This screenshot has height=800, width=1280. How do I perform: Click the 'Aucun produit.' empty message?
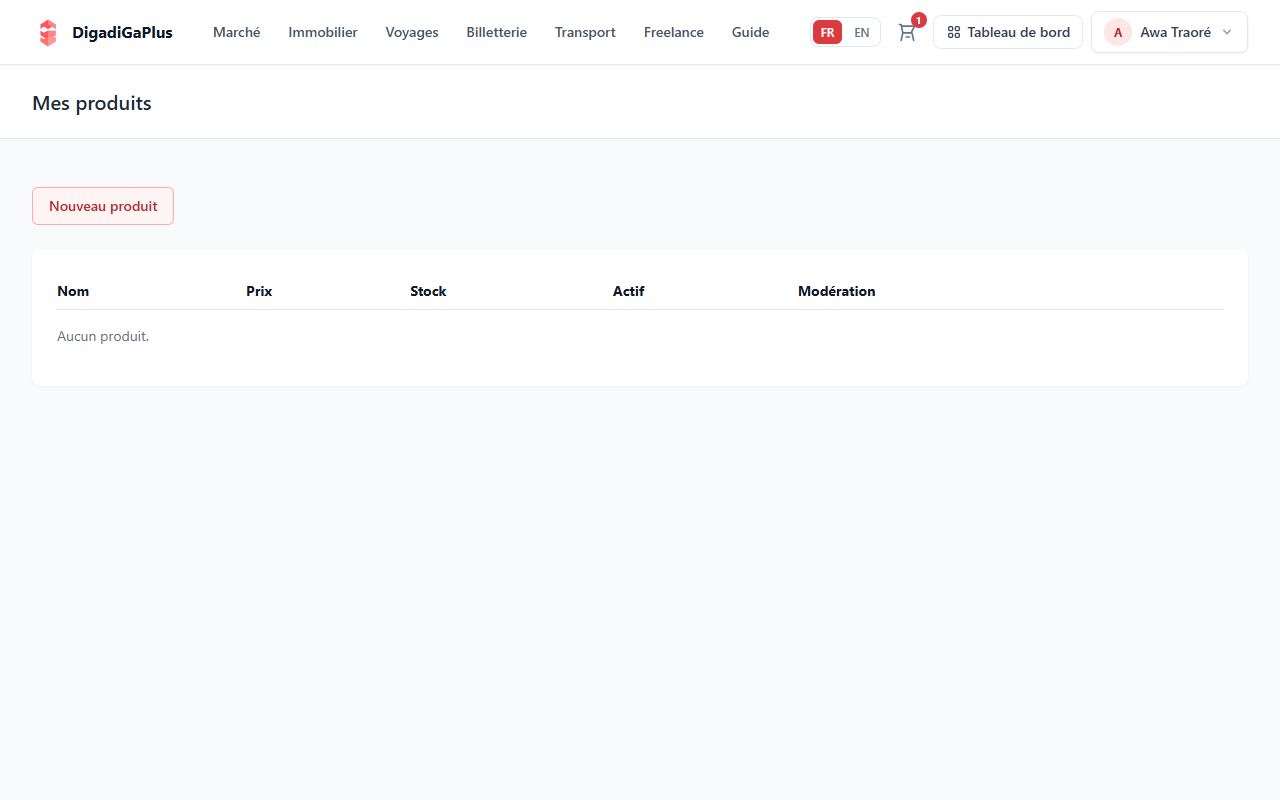103,336
